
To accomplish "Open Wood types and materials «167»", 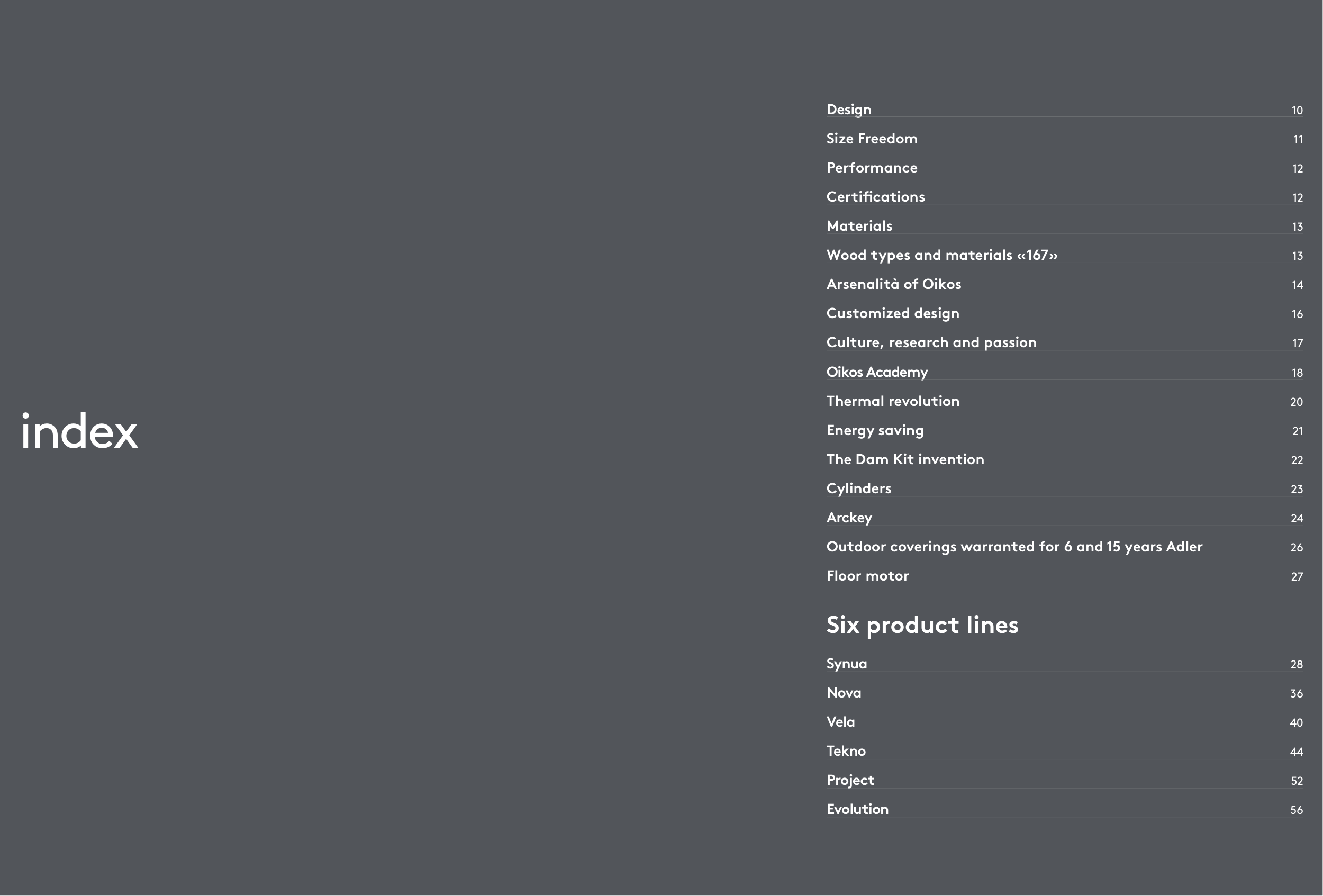I will coord(941,255).
